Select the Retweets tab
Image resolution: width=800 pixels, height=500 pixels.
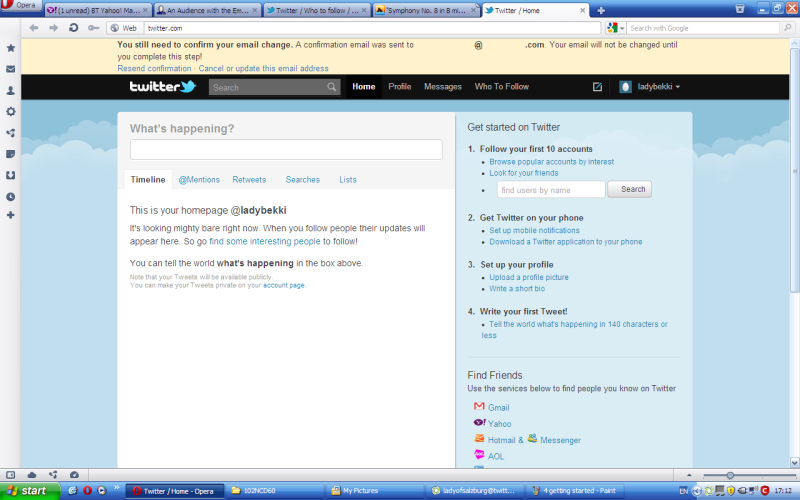point(249,180)
